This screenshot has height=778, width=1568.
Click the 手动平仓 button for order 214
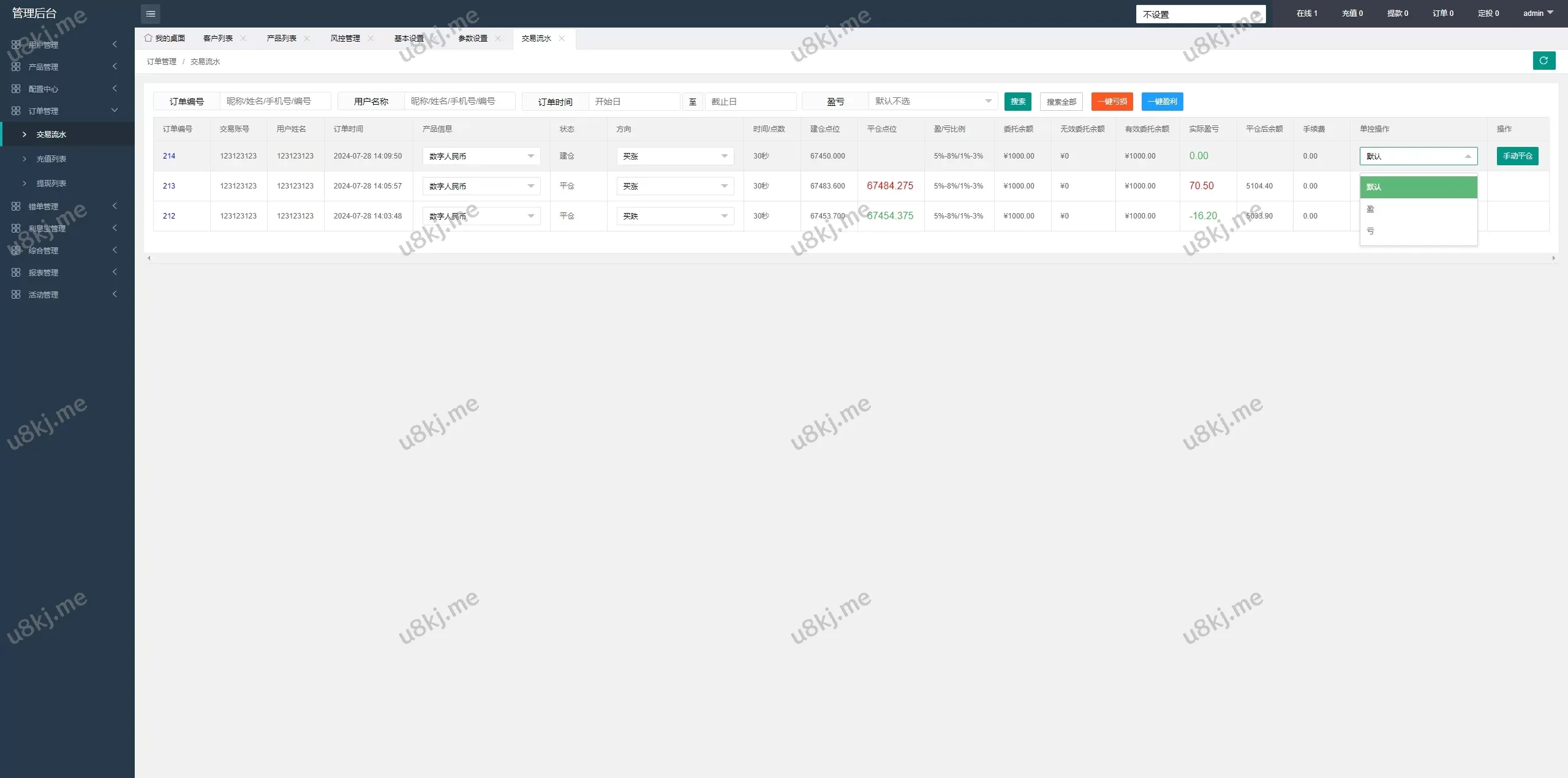pos(1517,156)
